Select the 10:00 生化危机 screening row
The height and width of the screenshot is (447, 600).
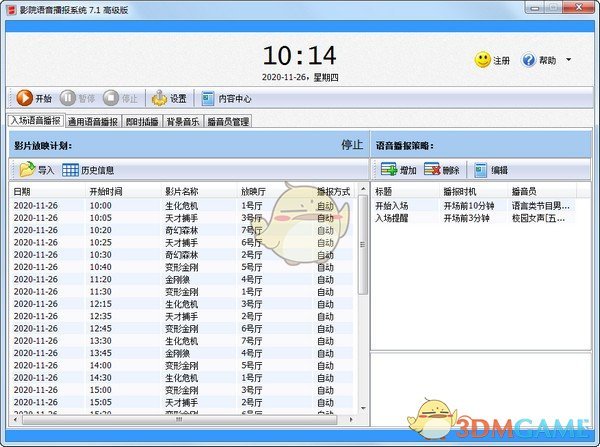(x=182, y=206)
